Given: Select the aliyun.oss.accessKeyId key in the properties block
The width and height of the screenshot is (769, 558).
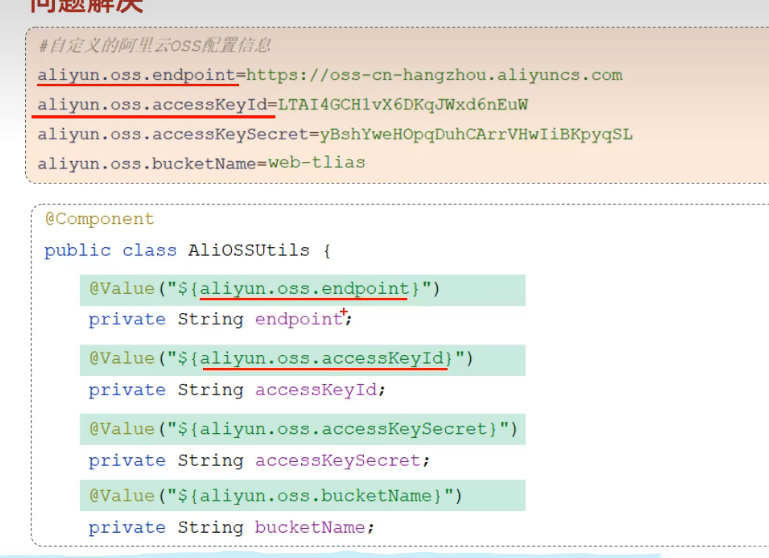Looking at the screenshot, I should pos(152,104).
